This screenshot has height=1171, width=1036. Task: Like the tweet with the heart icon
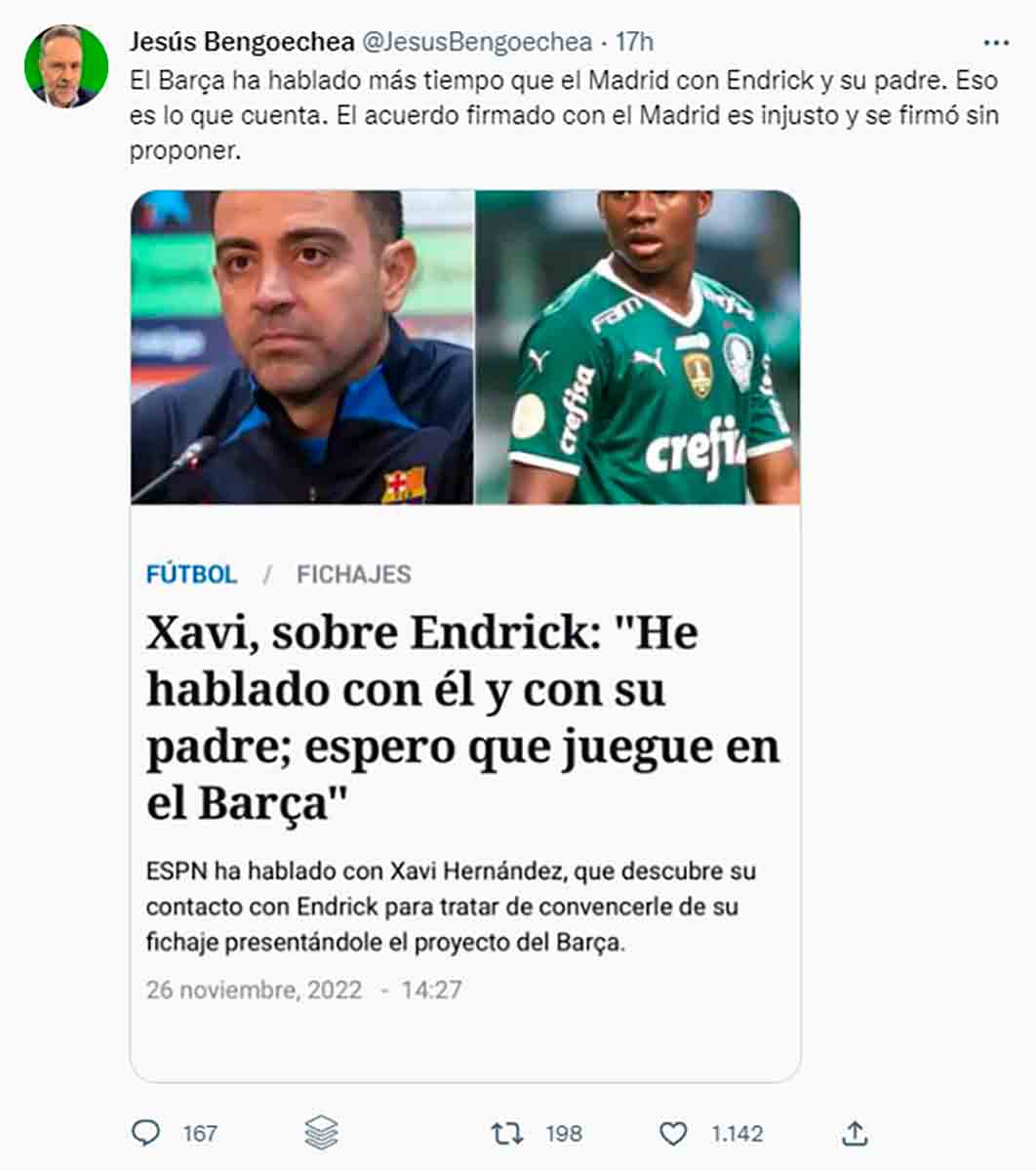pyautogui.click(x=673, y=1133)
